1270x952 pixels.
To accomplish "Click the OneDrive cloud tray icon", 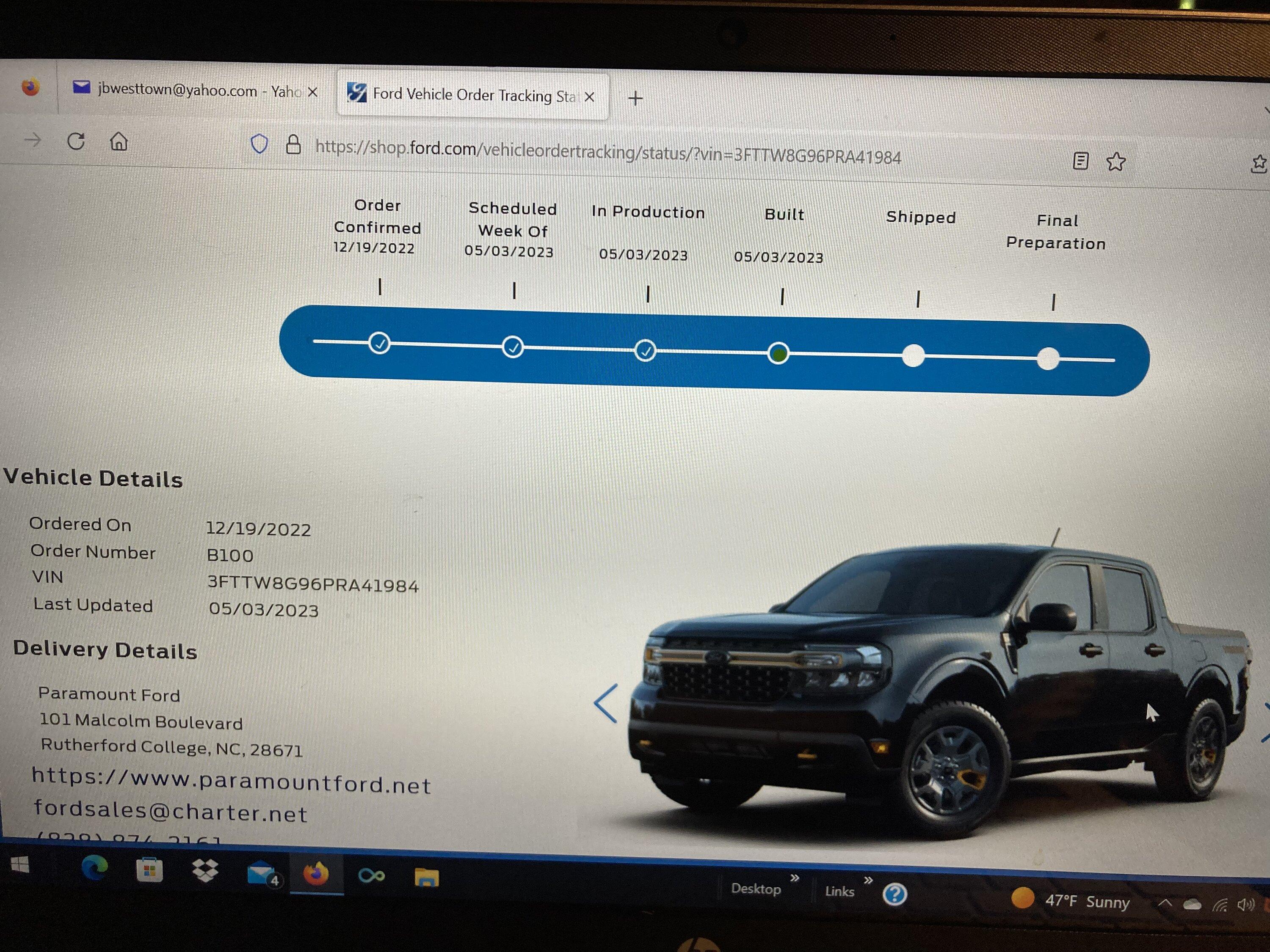I will pos(1192,905).
